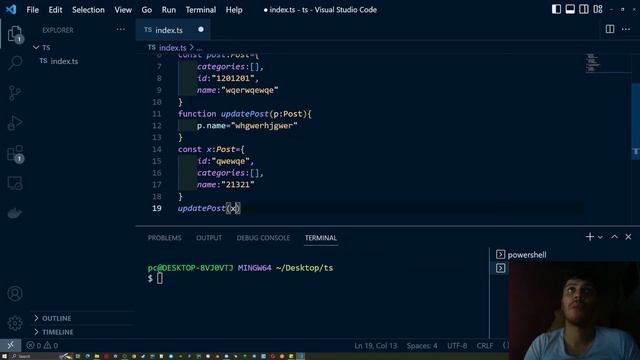This screenshot has width=640, height=360.
Task: Open Source Control view
Action: (15, 93)
